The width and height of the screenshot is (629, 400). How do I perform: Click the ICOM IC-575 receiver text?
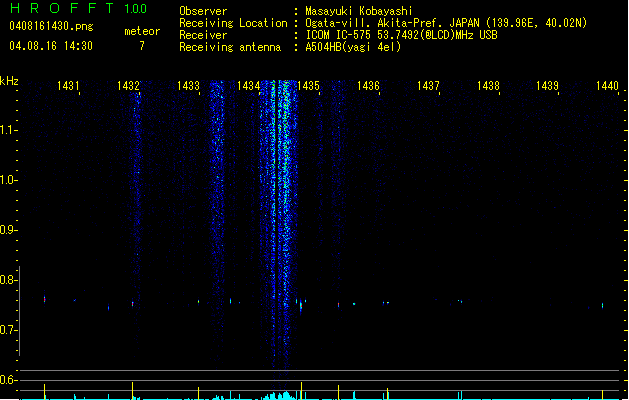click(401, 35)
